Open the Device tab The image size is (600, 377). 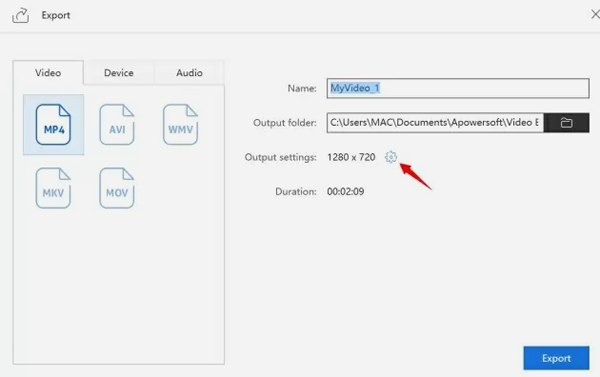pyautogui.click(x=119, y=73)
